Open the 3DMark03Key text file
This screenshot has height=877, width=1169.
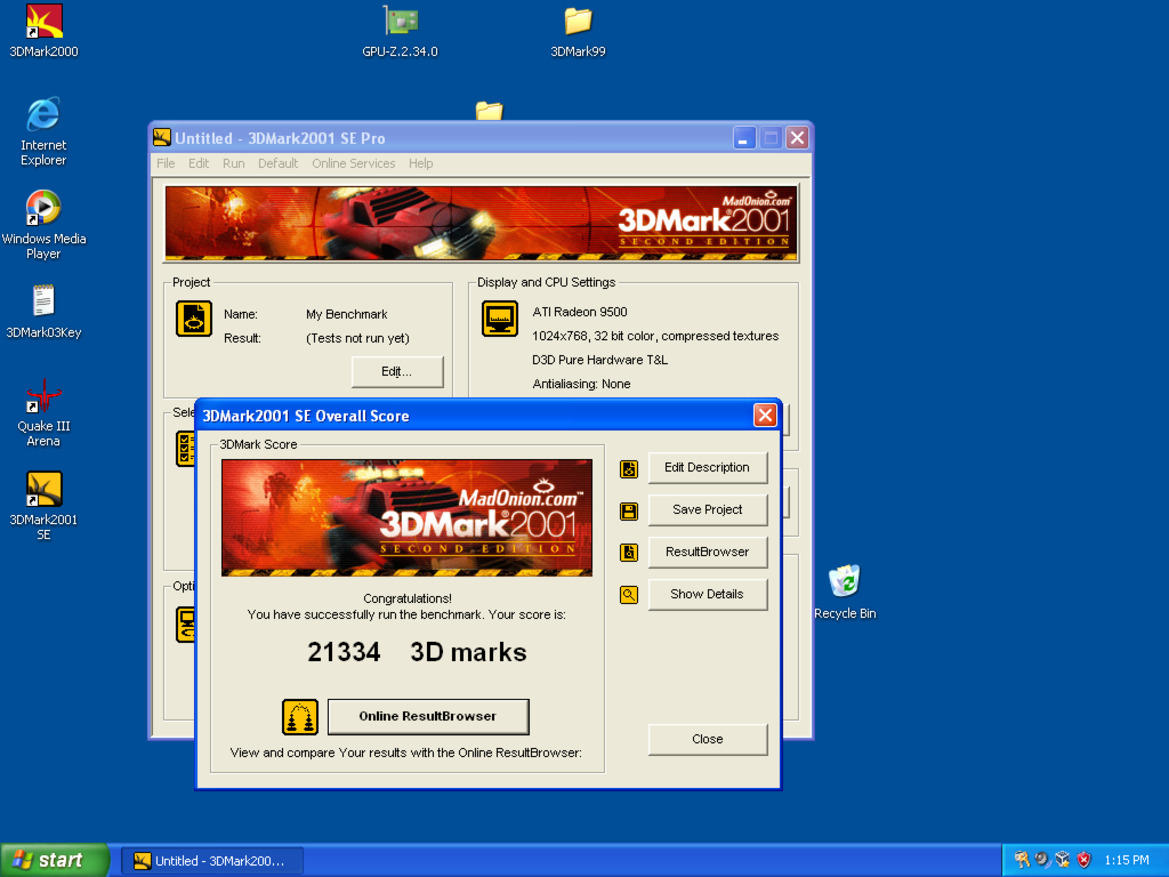coord(43,312)
